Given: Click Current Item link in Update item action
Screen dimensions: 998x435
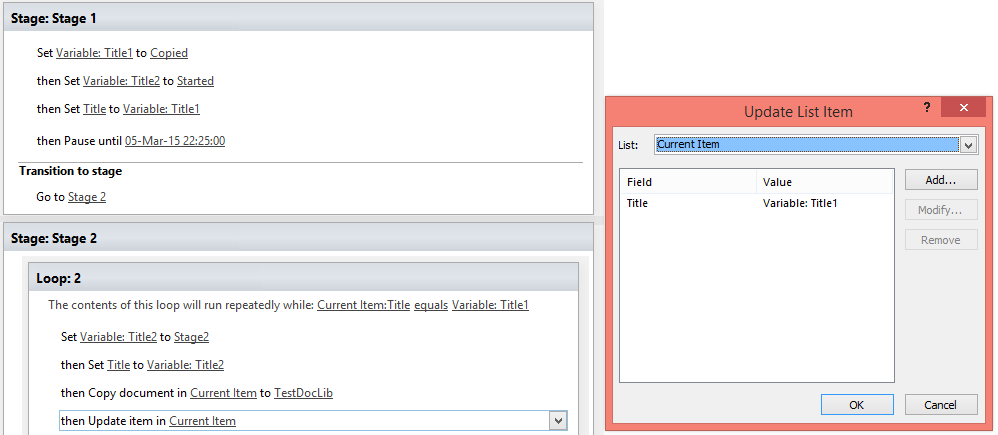Looking at the screenshot, I should click(x=202, y=421).
